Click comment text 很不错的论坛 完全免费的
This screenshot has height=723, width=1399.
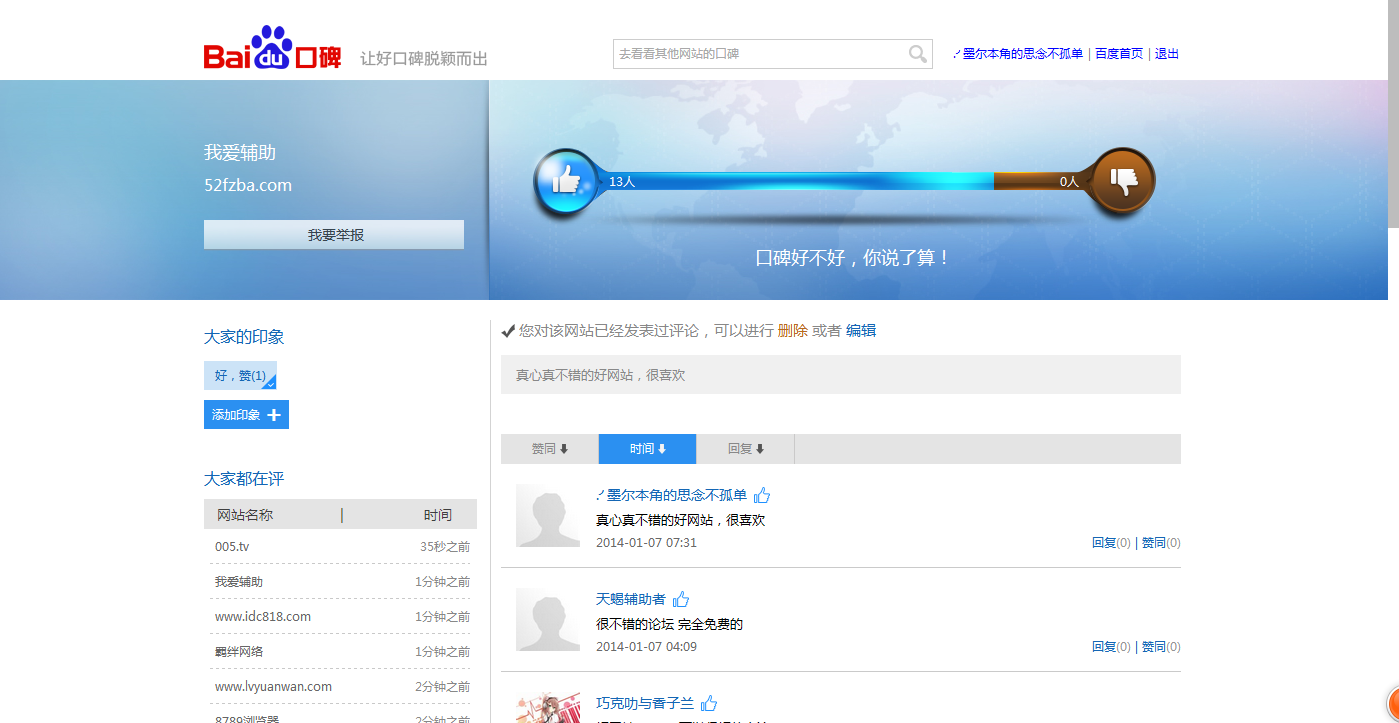click(x=669, y=624)
